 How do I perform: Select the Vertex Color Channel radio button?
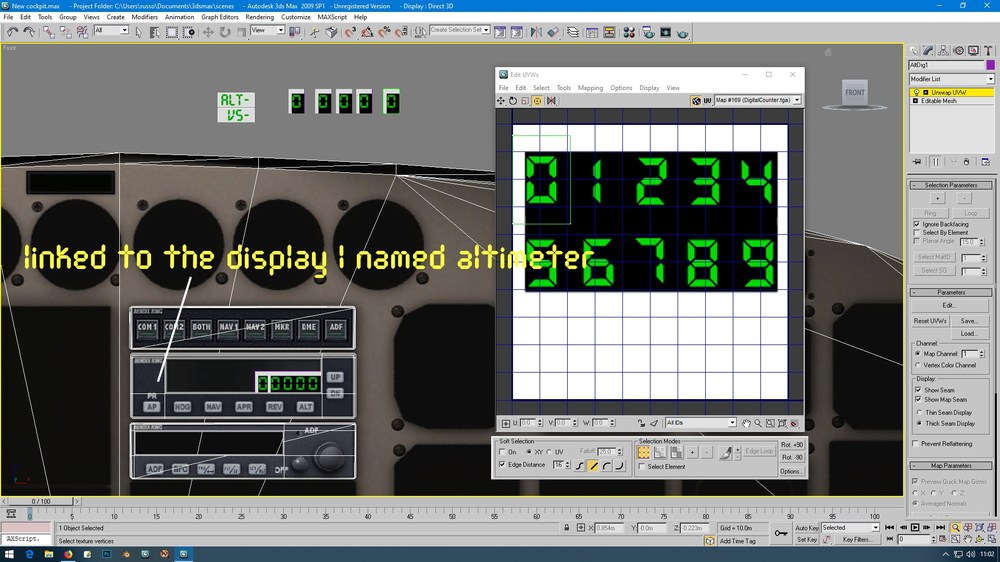click(x=918, y=366)
